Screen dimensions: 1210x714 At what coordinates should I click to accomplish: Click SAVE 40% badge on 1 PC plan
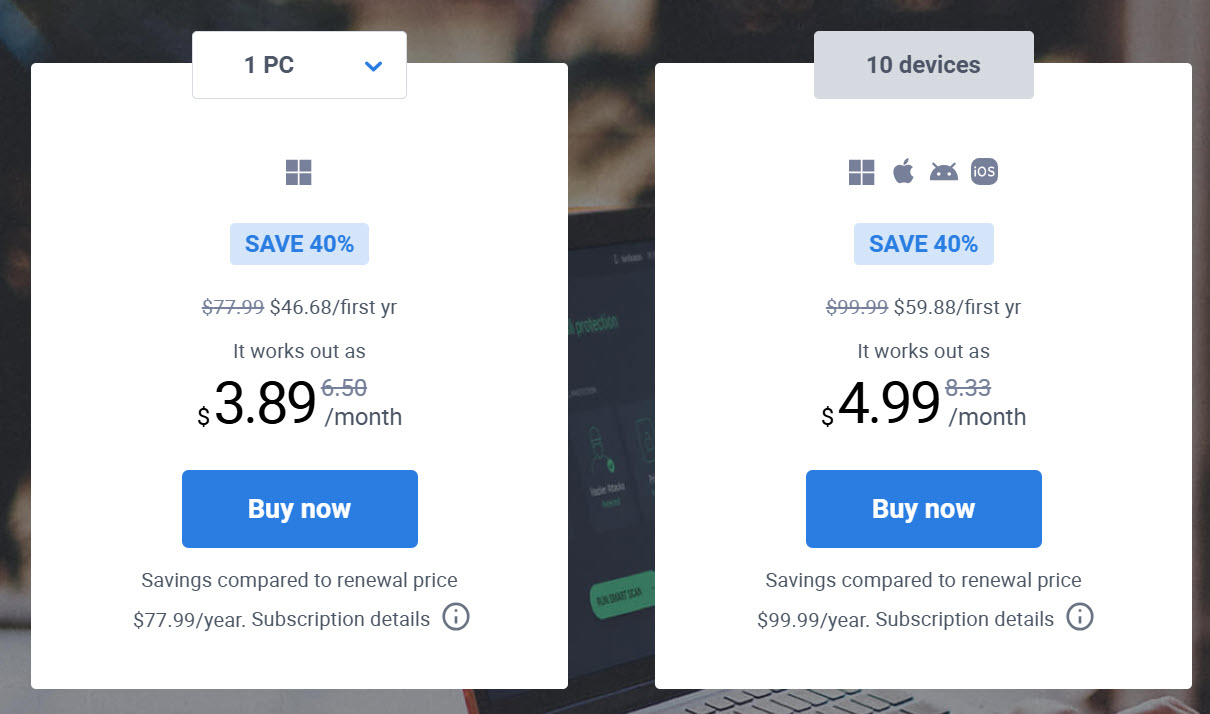299,244
